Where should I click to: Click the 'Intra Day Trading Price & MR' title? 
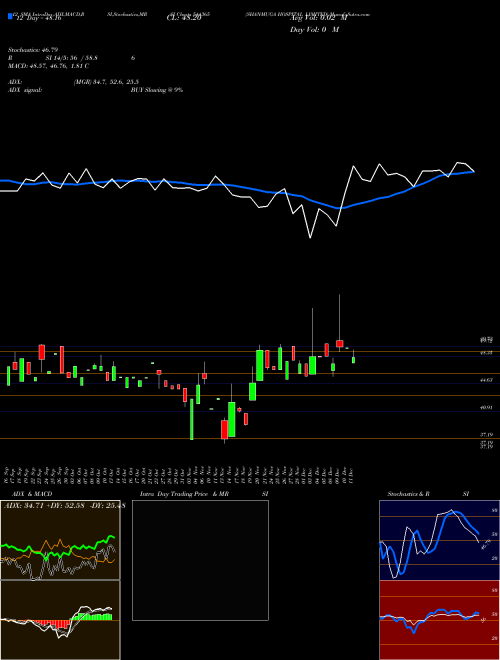184,494
